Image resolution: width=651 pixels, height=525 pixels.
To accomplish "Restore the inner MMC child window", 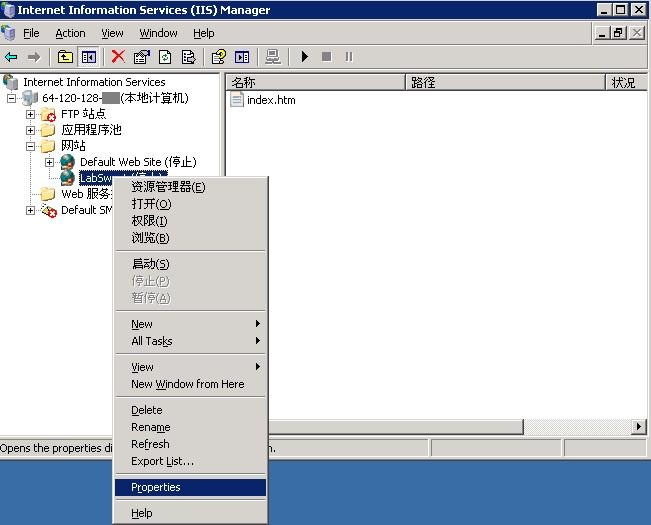I will 619,32.
